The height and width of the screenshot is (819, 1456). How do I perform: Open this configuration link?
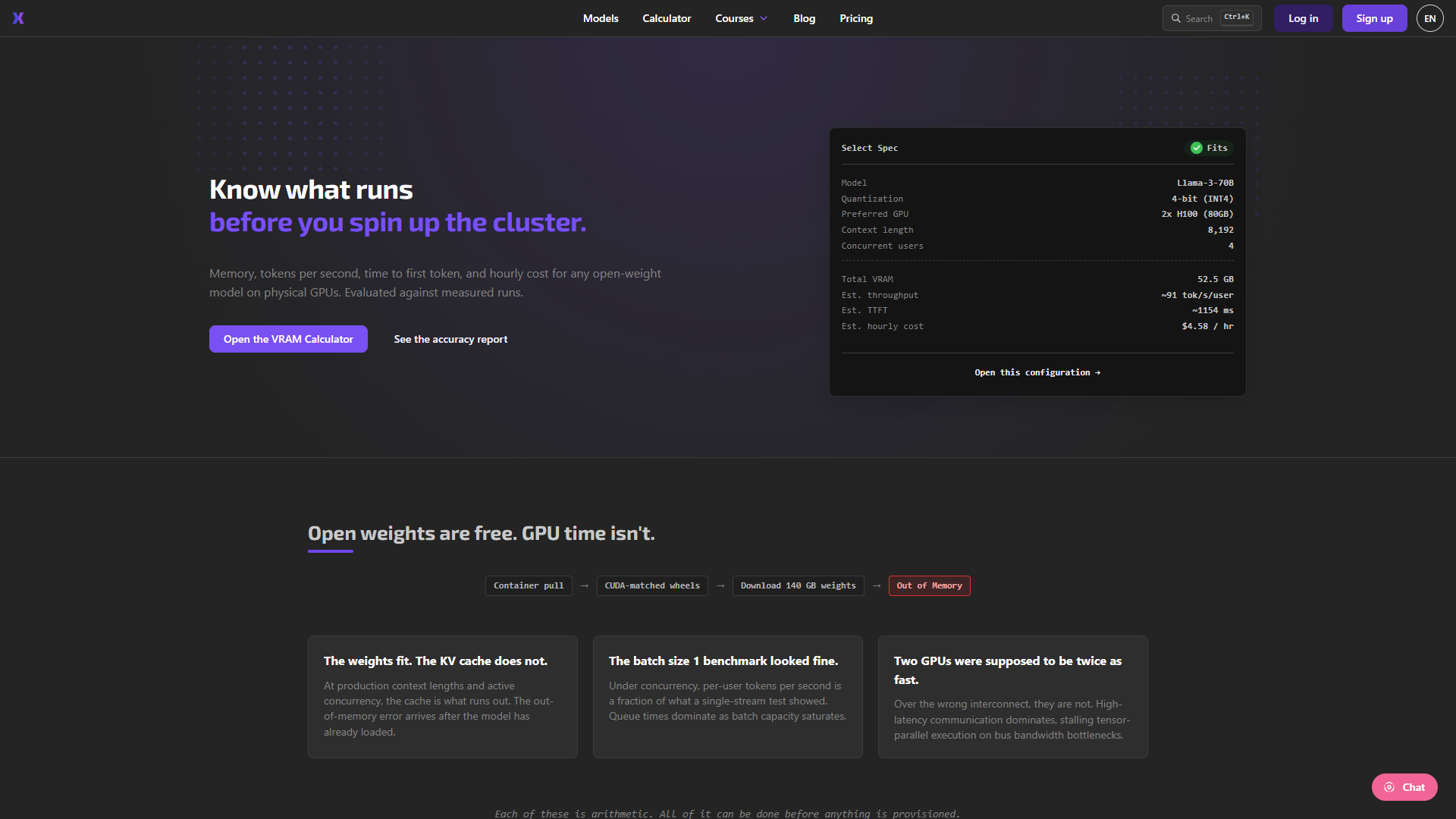(x=1037, y=372)
